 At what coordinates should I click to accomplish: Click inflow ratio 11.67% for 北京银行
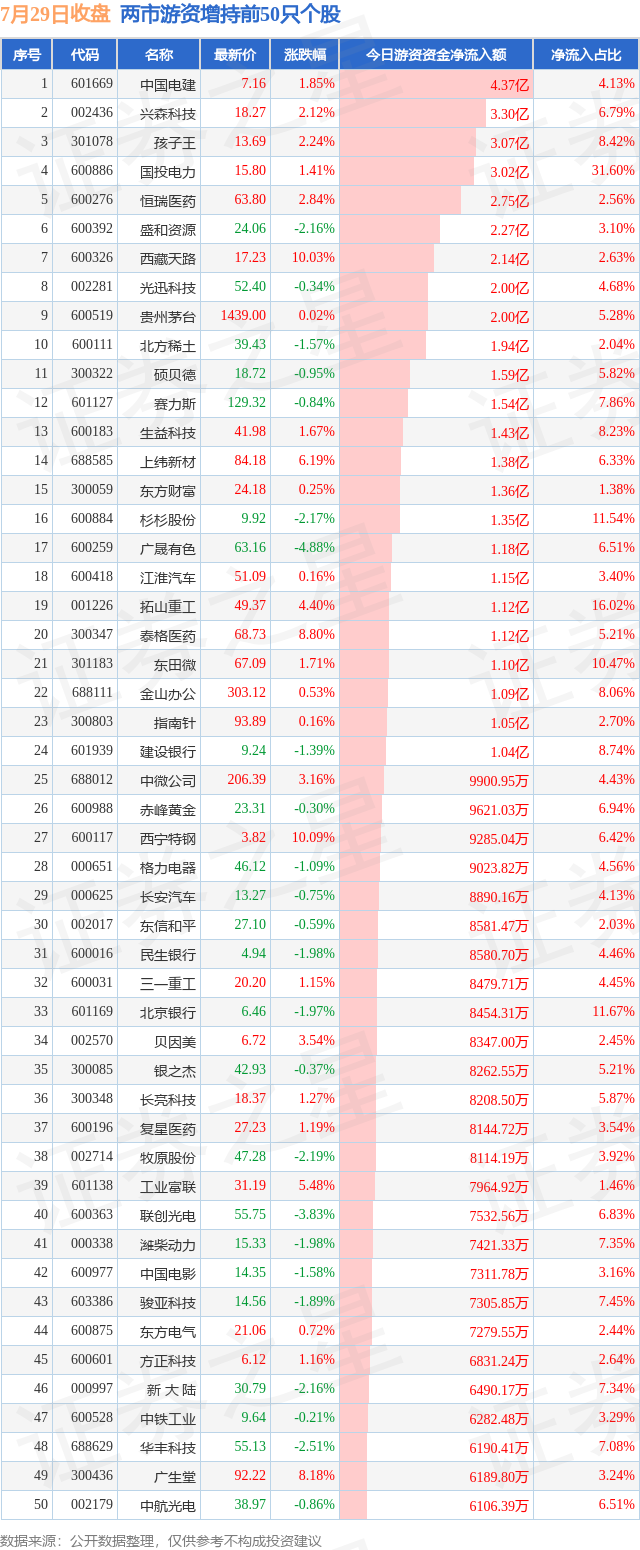pyautogui.click(x=614, y=1012)
